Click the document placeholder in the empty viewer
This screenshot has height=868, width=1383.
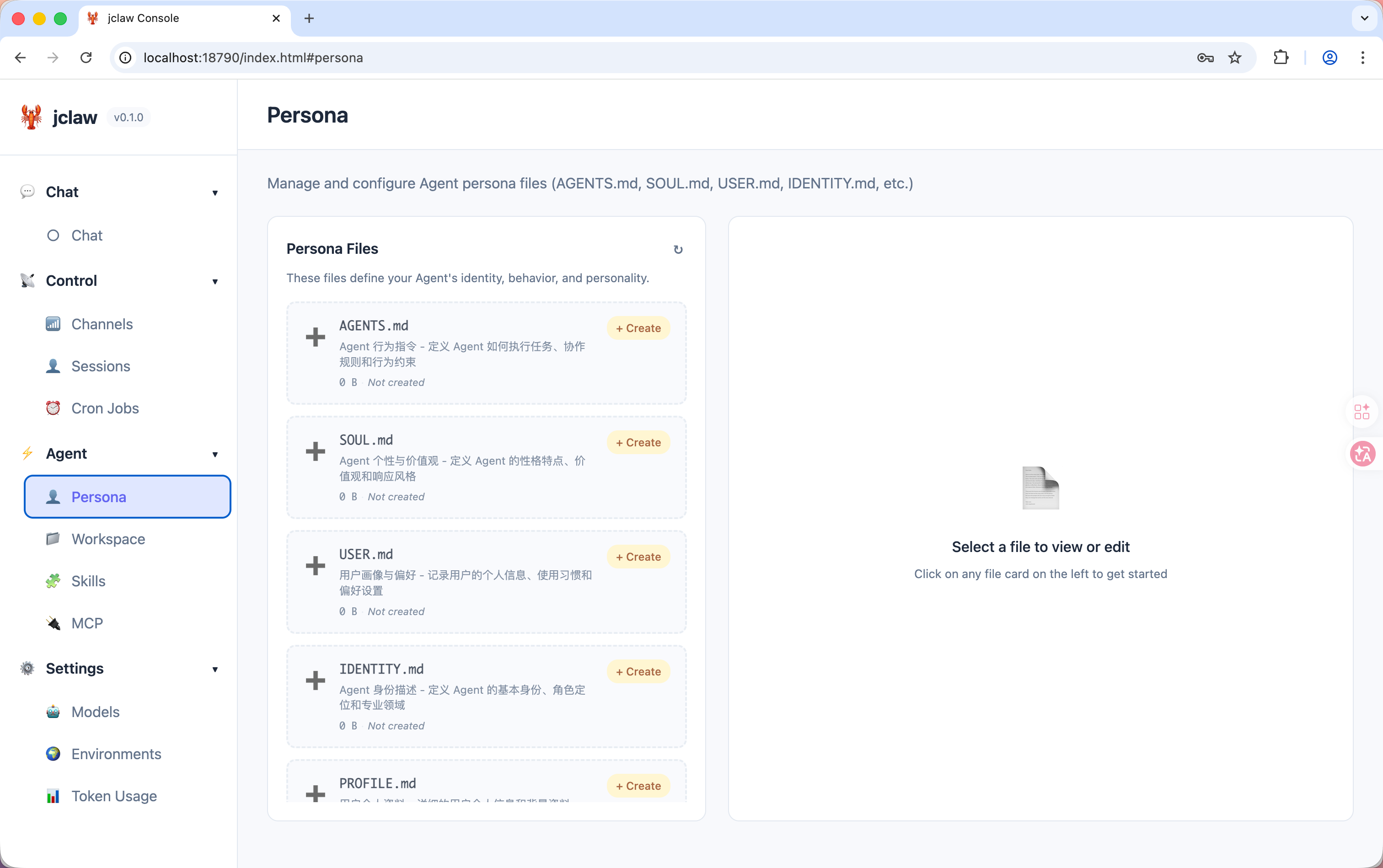1040,488
